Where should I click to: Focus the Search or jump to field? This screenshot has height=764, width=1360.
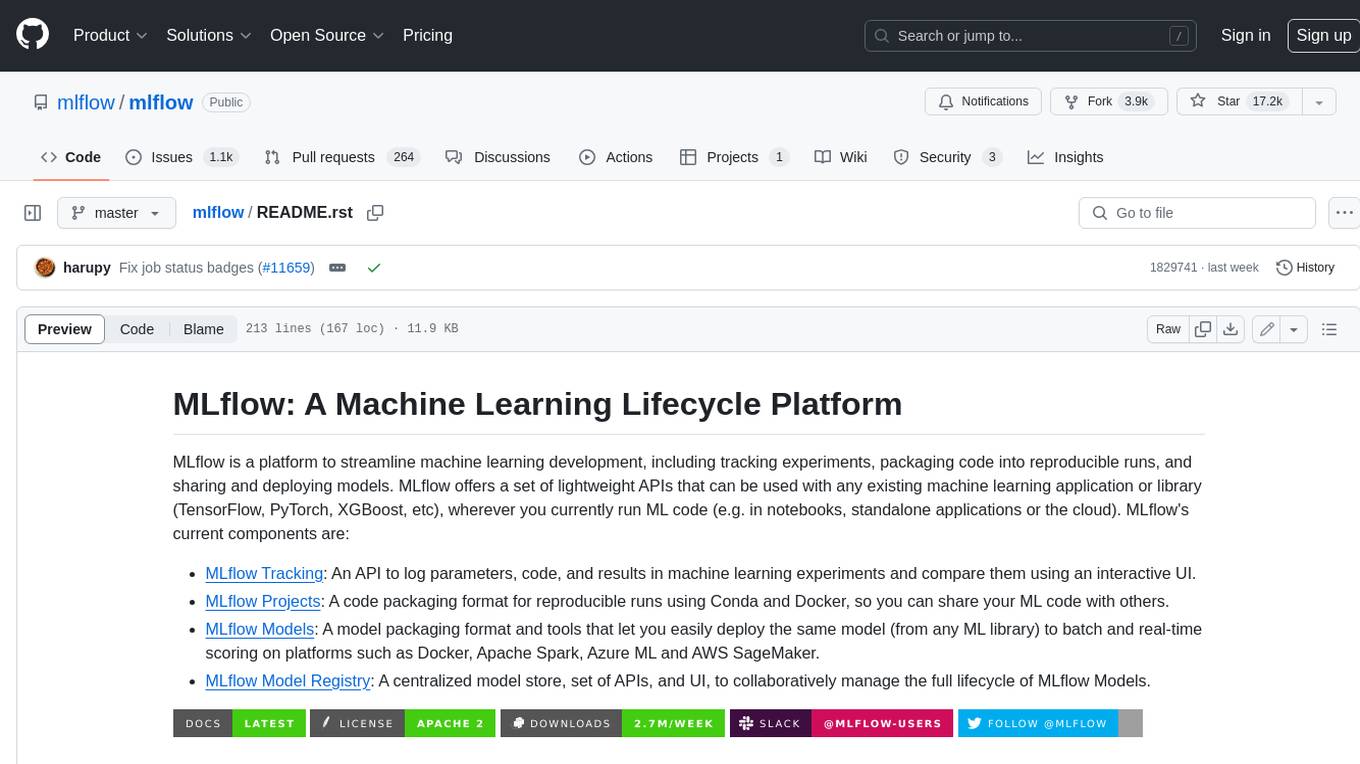(1031, 36)
